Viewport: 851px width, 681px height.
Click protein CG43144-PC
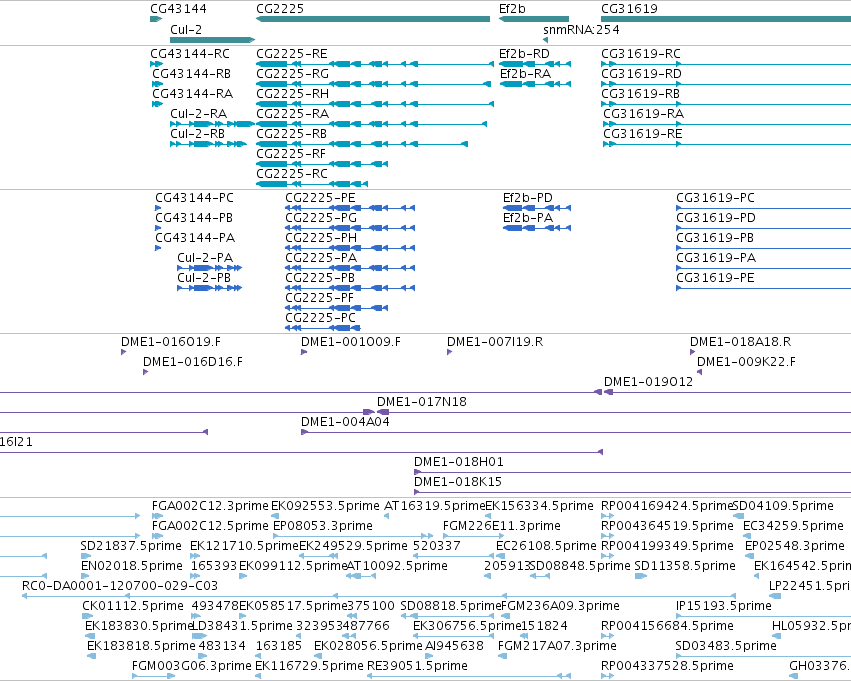[x=158, y=208]
